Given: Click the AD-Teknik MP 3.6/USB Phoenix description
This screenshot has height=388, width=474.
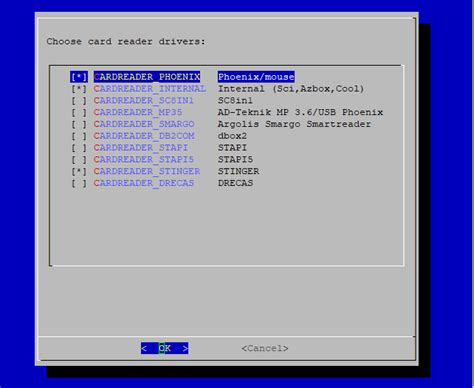Looking at the screenshot, I should (300, 112).
